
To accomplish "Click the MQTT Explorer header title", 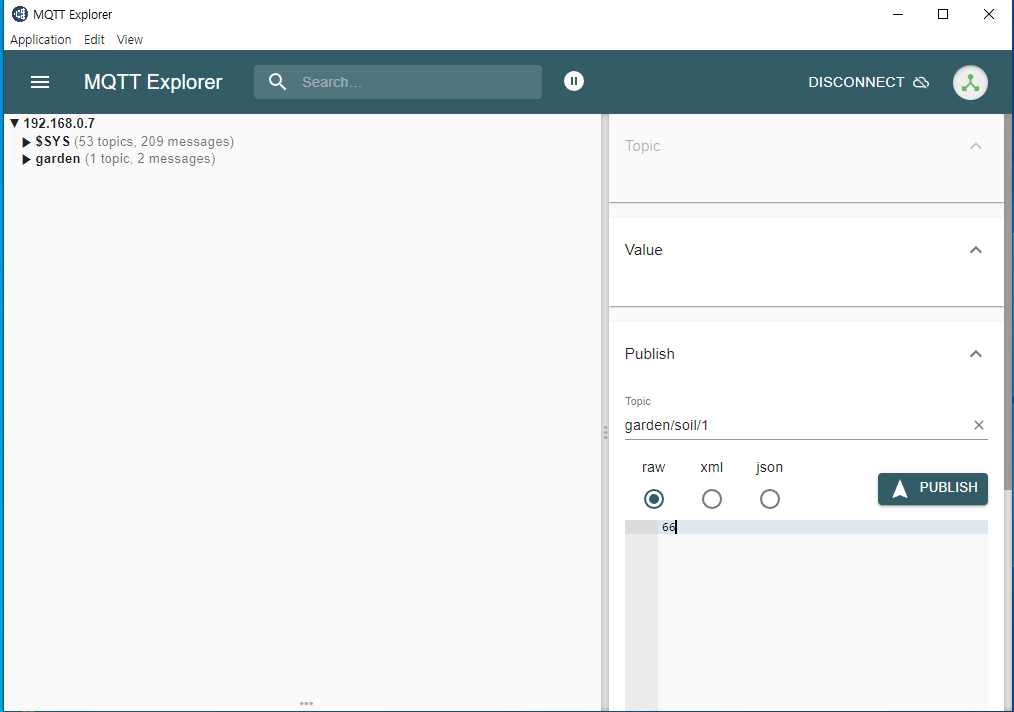I will coord(153,82).
